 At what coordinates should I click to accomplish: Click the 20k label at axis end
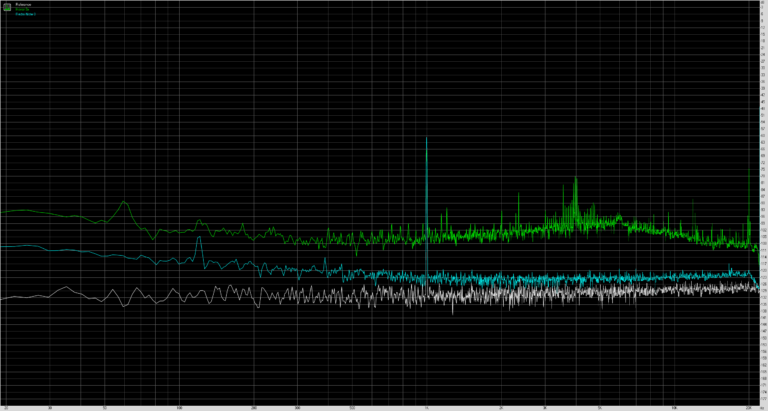click(x=749, y=408)
